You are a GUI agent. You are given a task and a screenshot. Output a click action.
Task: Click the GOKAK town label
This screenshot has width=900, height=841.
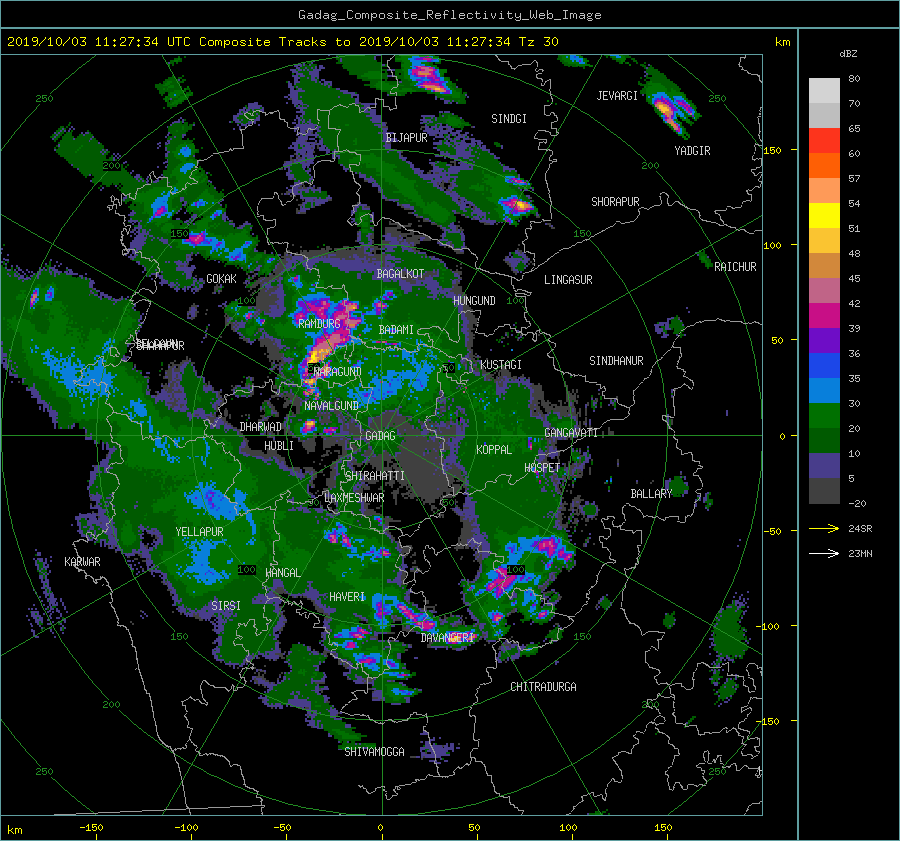click(x=221, y=279)
